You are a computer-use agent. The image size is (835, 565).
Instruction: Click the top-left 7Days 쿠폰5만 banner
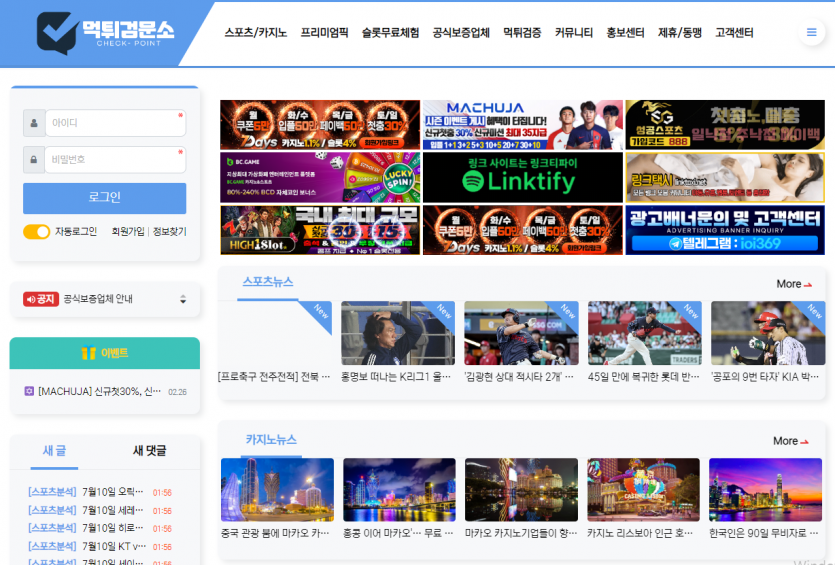pos(320,125)
